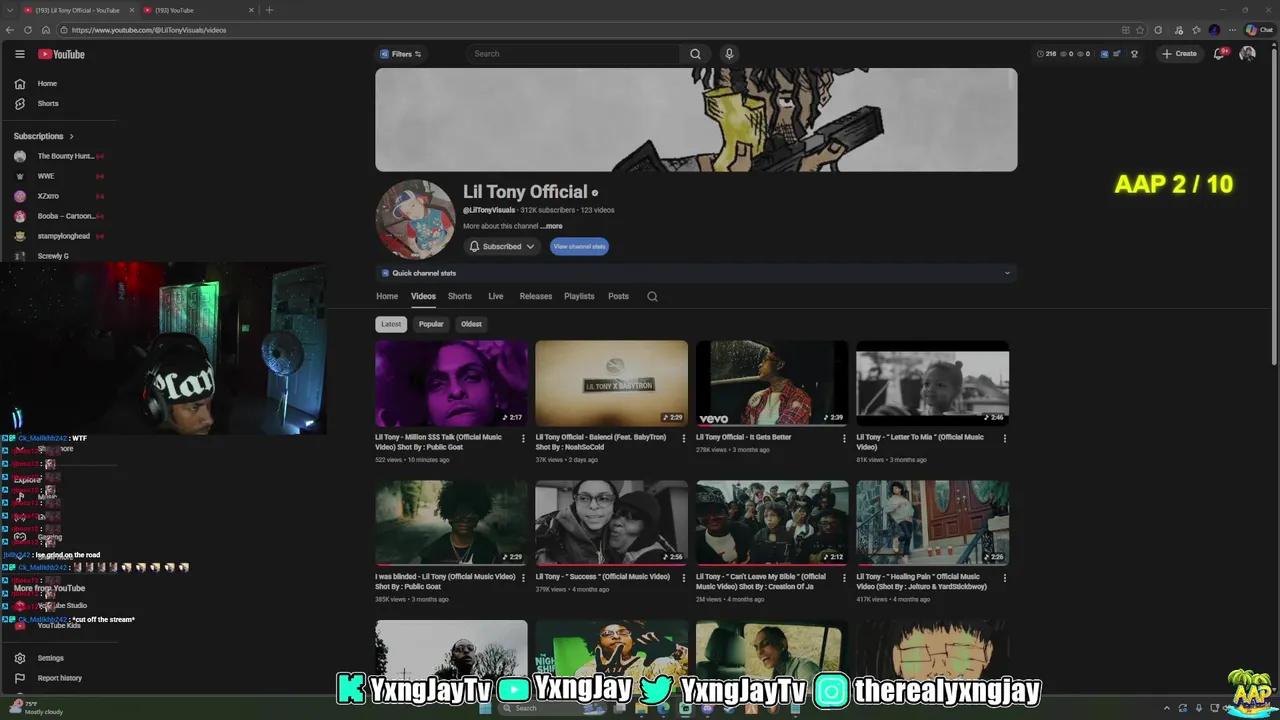The image size is (1280, 720).
Task: Start voice search with microphone icon
Action: 729,54
